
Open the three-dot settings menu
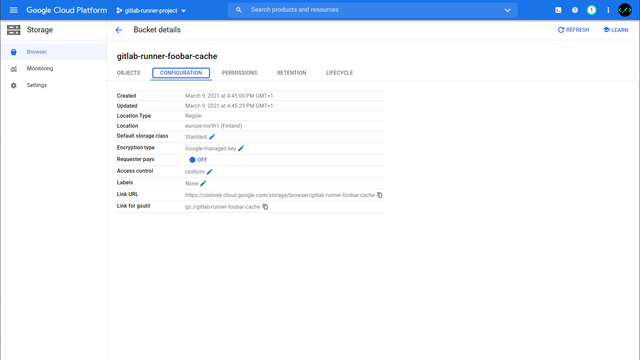click(608, 10)
